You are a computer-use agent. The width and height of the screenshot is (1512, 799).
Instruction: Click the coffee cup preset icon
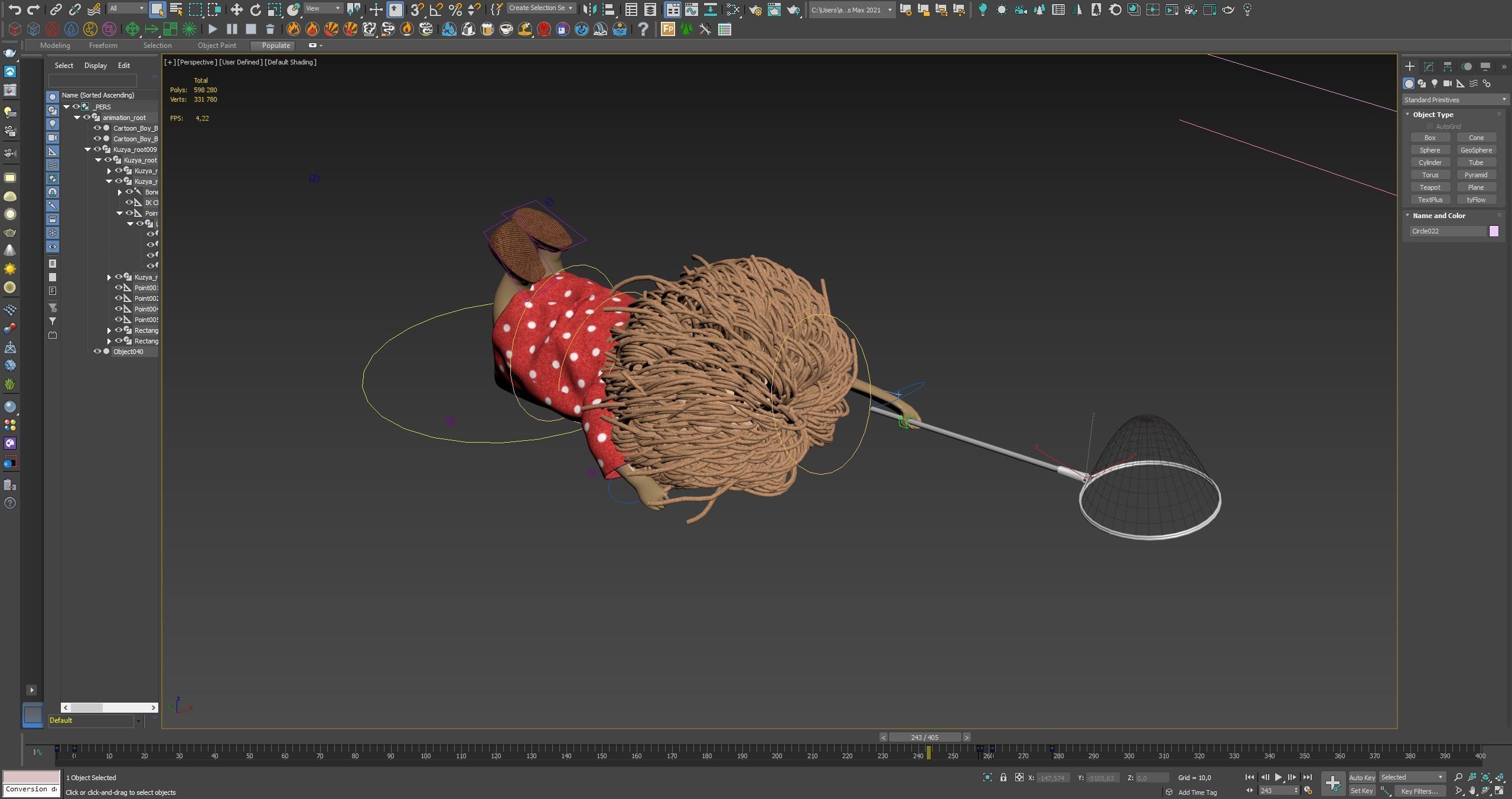pyautogui.click(x=506, y=29)
